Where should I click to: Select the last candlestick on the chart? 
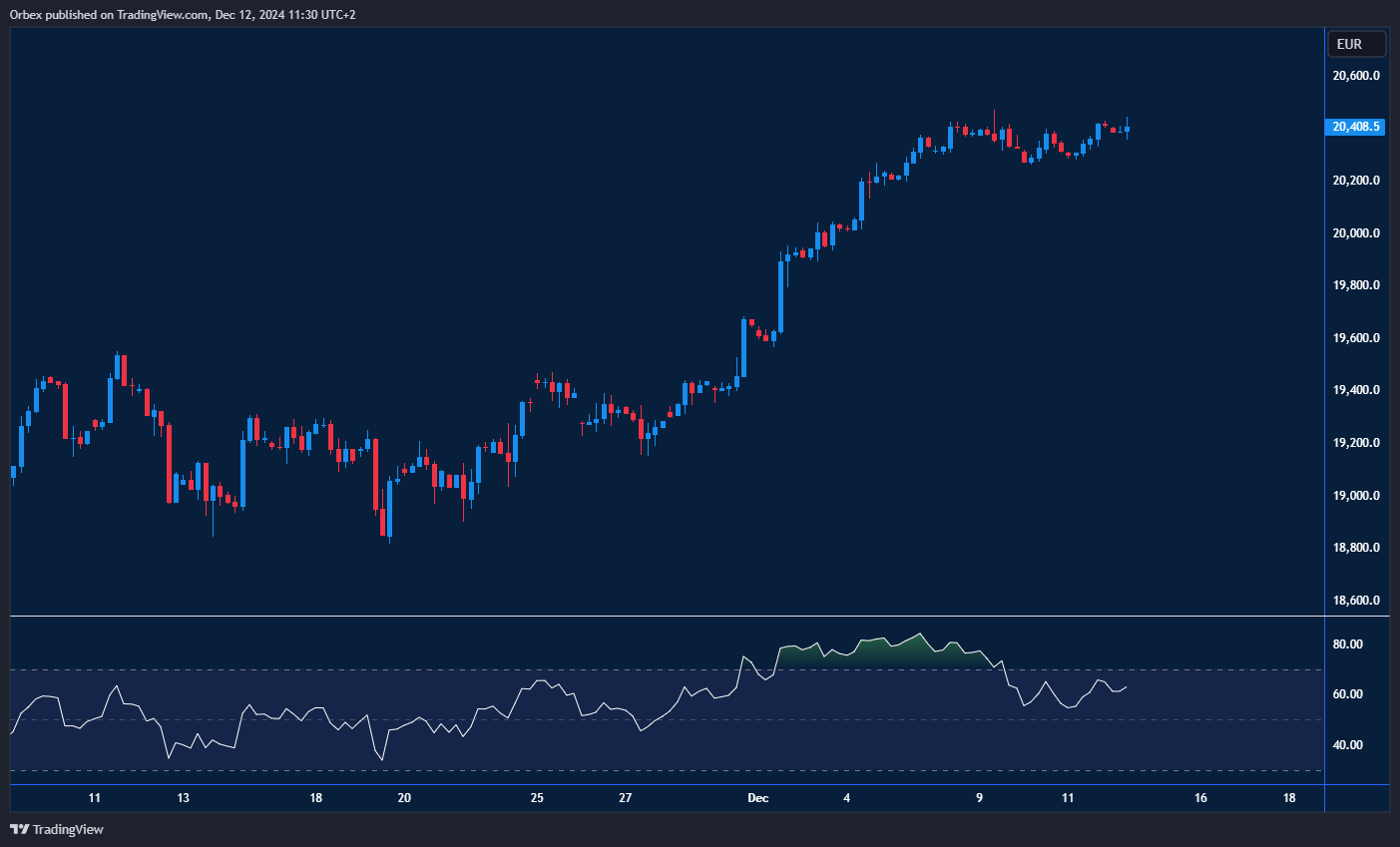[x=1127, y=128]
